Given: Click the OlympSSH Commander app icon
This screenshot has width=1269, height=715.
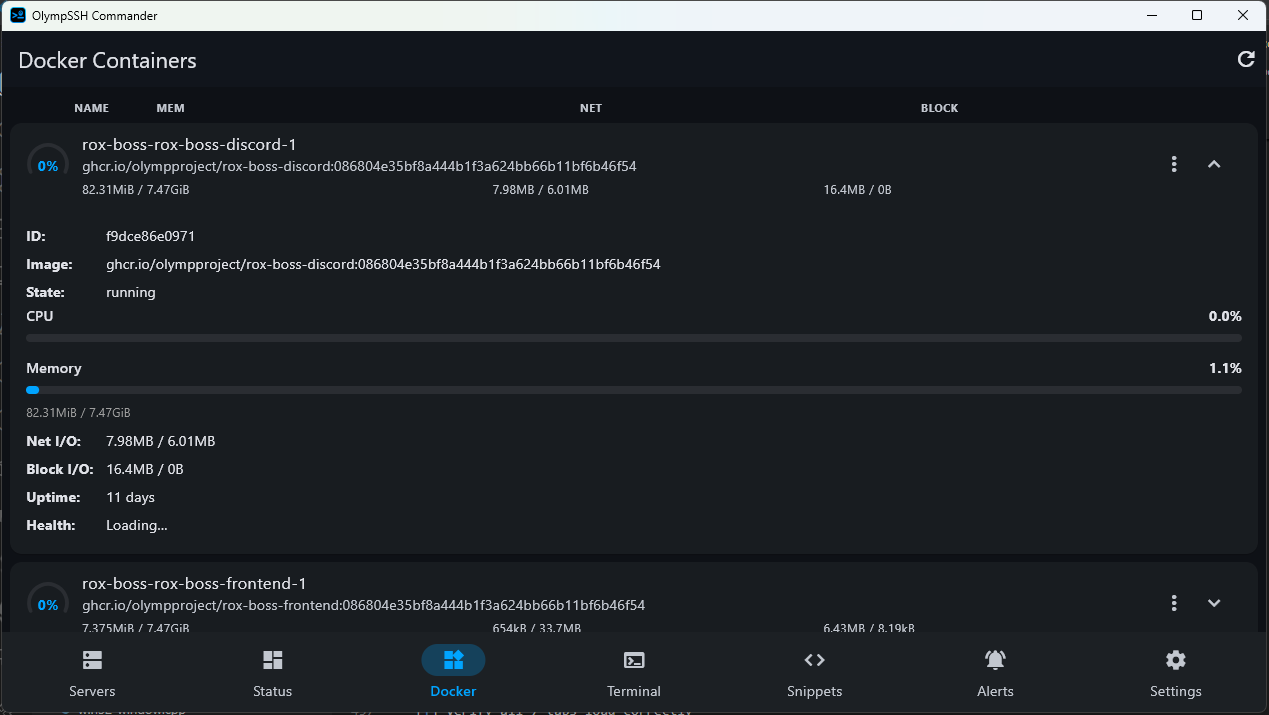Looking at the screenshot, I should coord(17,15).
